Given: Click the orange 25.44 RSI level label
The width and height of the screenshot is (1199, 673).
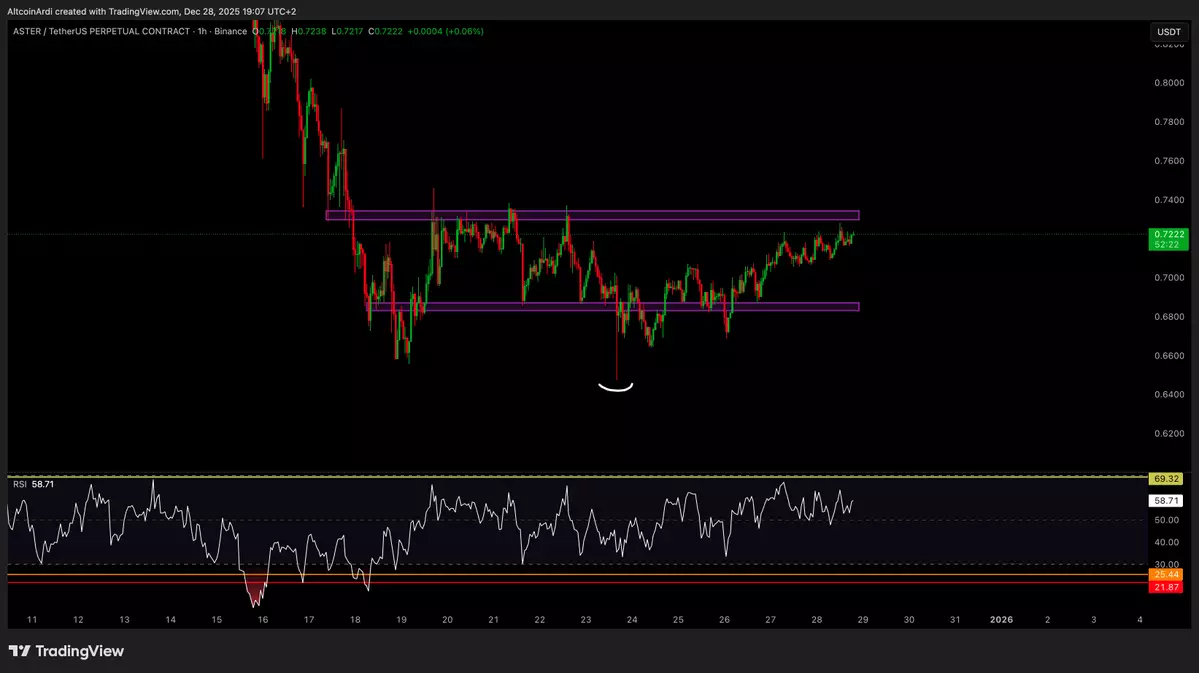Looking at the screenshot, I should point(1167,575).
